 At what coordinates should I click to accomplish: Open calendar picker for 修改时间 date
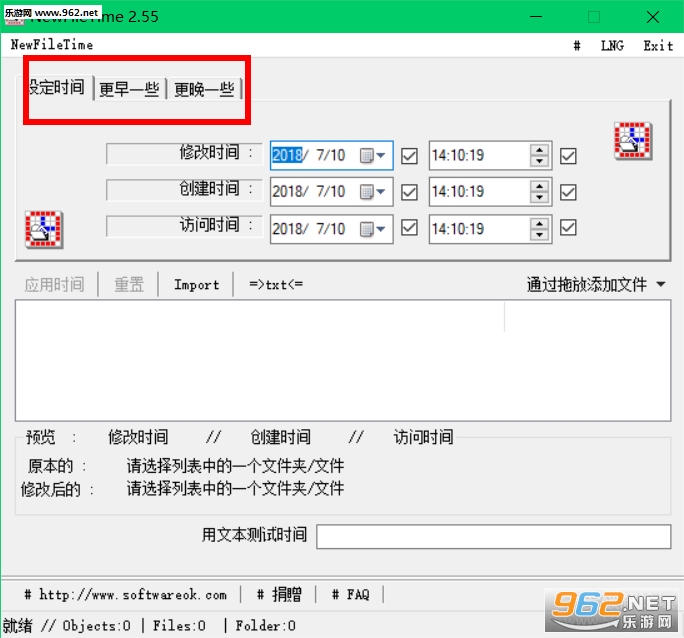(373, 155)
